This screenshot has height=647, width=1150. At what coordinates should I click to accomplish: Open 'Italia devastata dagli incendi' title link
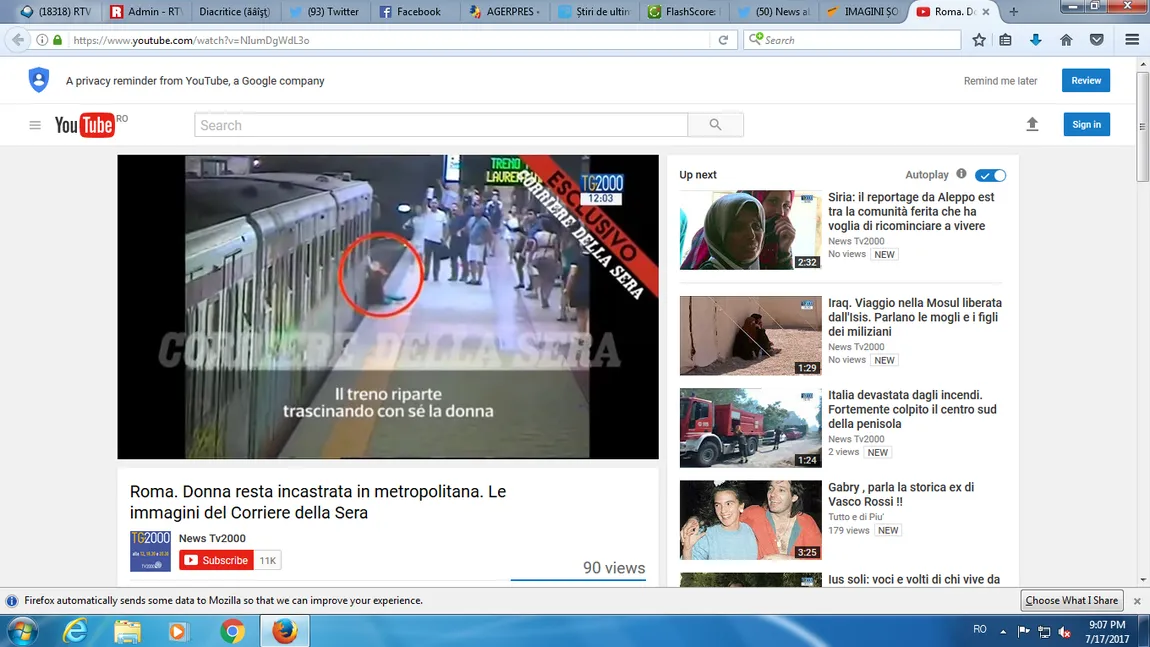point(912,409)
